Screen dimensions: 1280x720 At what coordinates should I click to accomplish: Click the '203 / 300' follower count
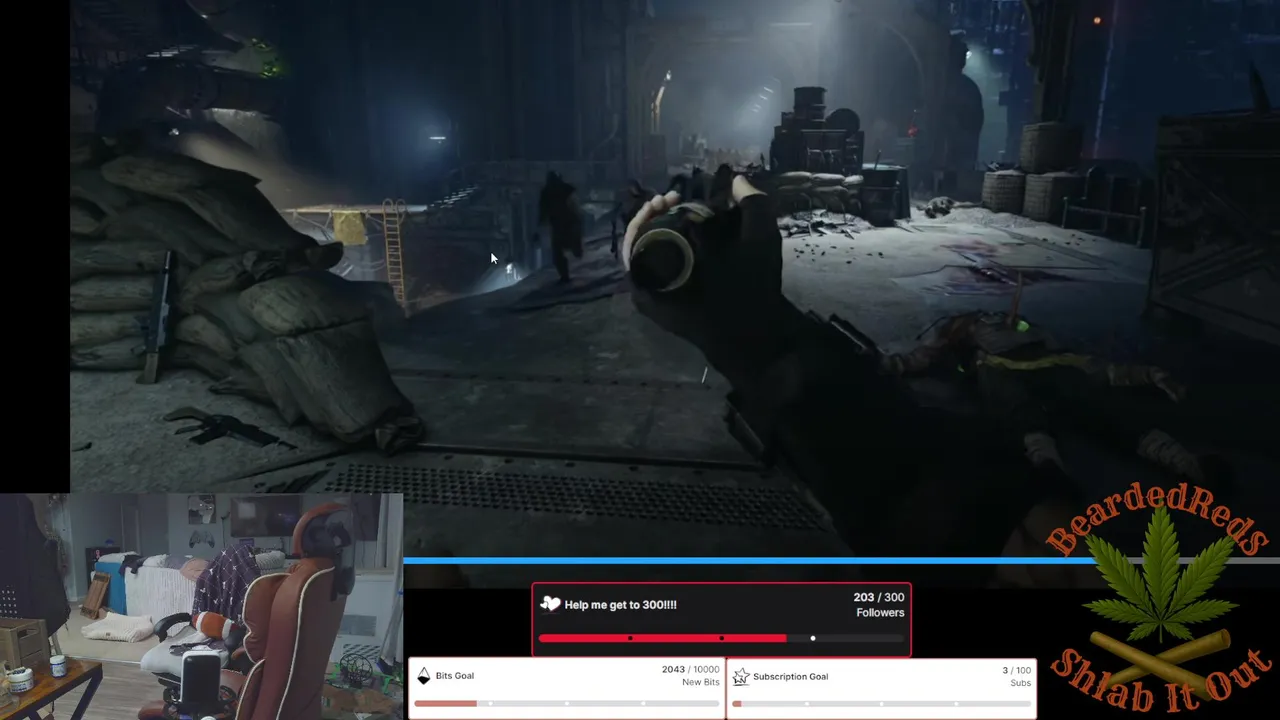(x=879, y=597)
